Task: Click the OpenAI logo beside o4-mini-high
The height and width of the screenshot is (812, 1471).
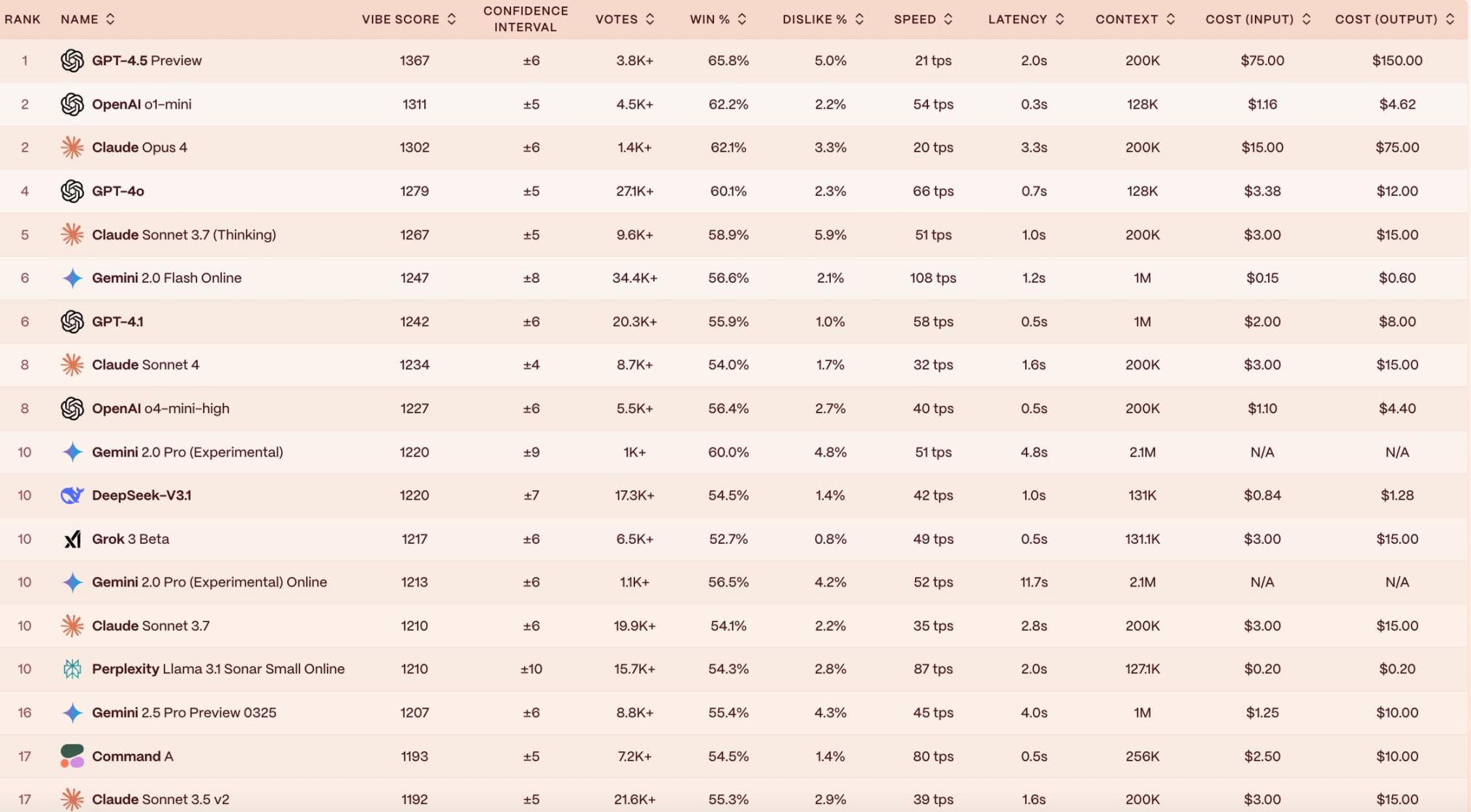Action: (72, 409)
